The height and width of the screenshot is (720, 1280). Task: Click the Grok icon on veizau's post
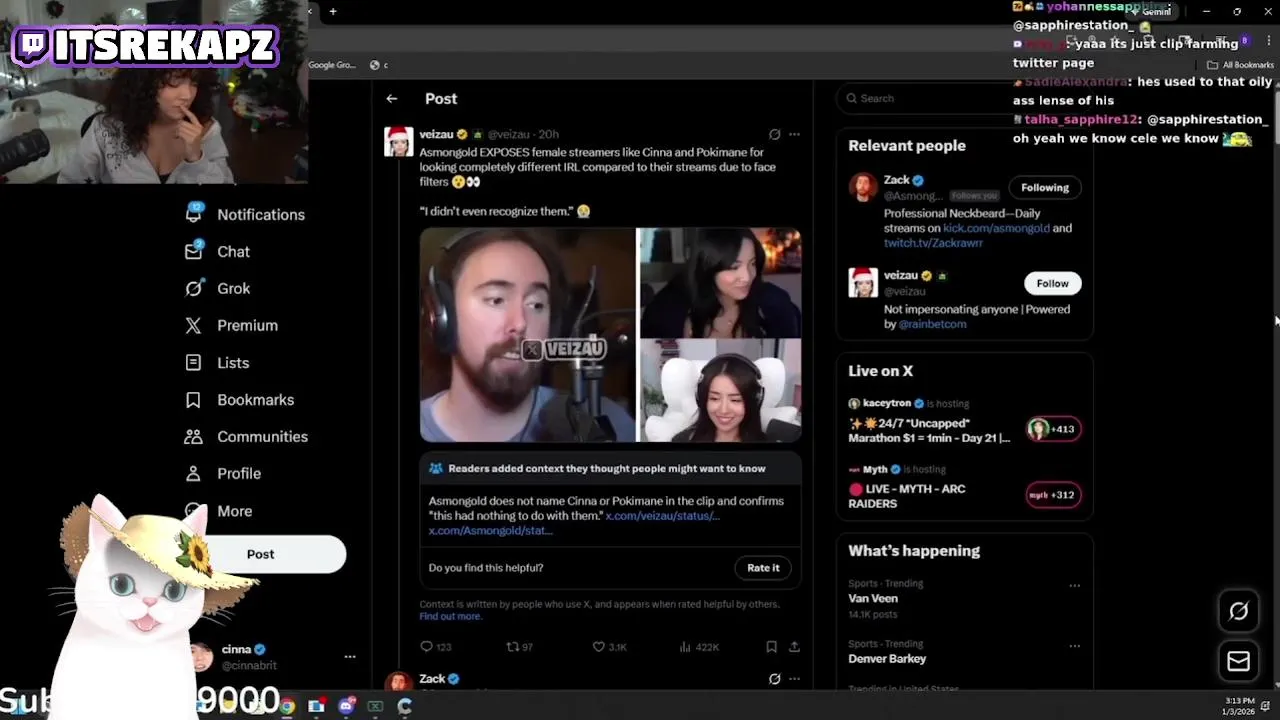pos(774,134)
